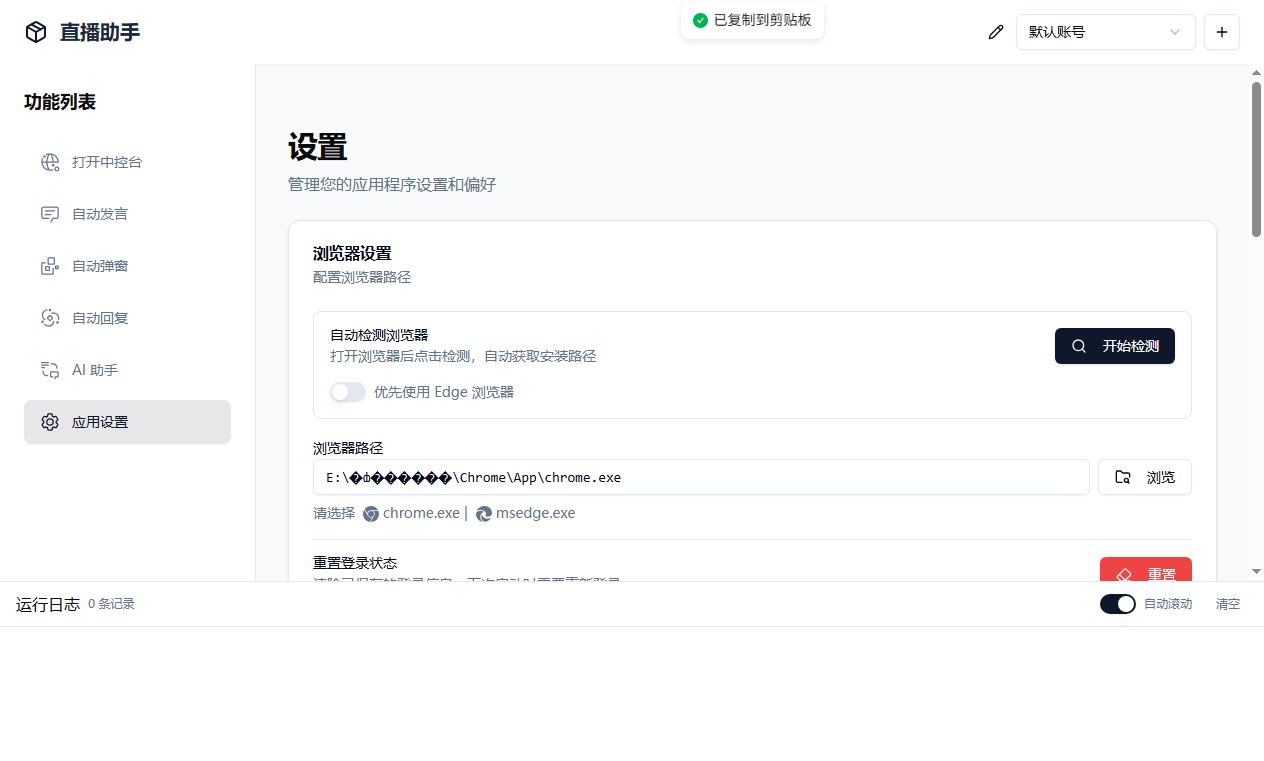1264x761 pixels.
Task: Click the green check icon in toast
Action: click(x=700, y=20)
